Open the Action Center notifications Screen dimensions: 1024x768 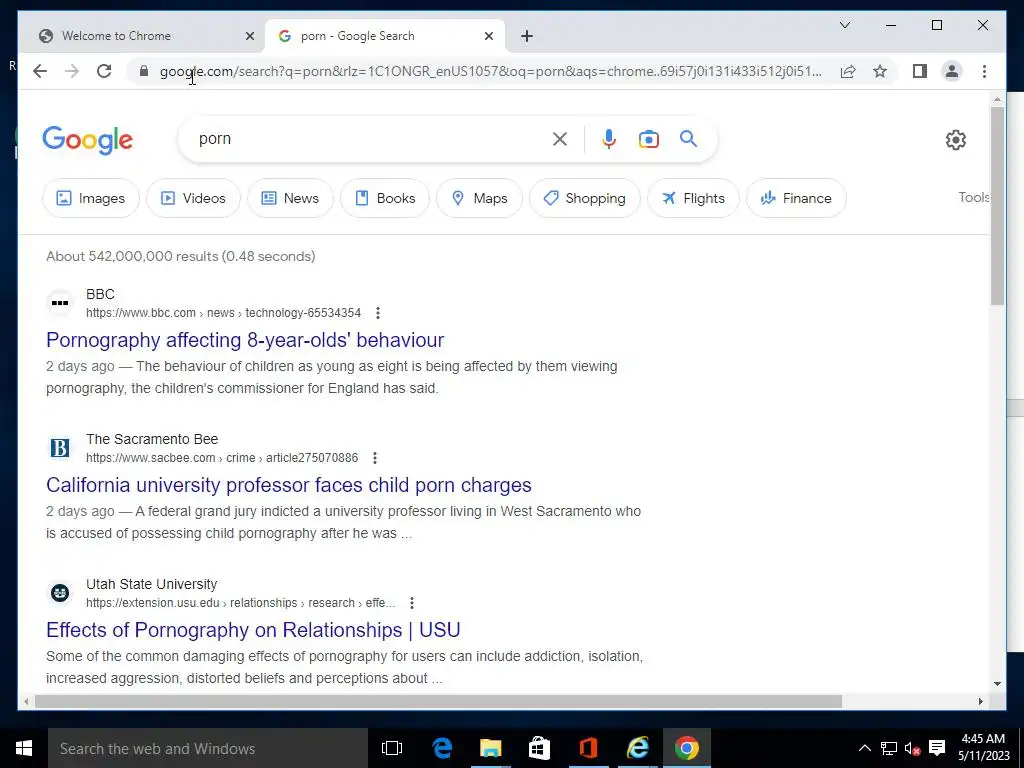(937, 748)
